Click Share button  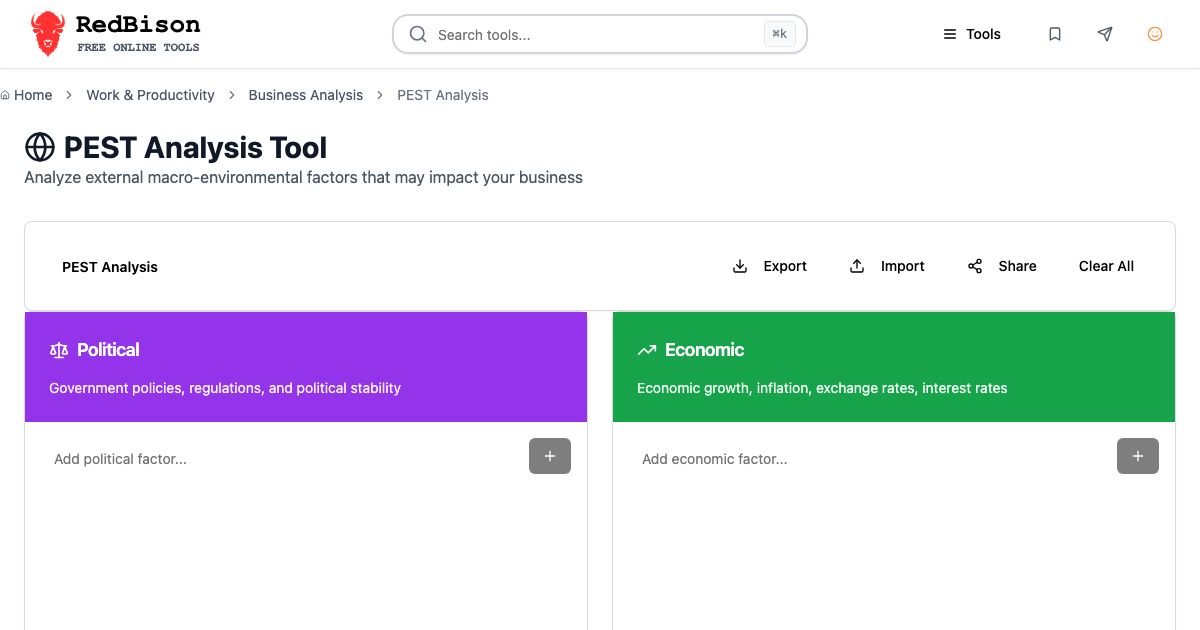1002,266
